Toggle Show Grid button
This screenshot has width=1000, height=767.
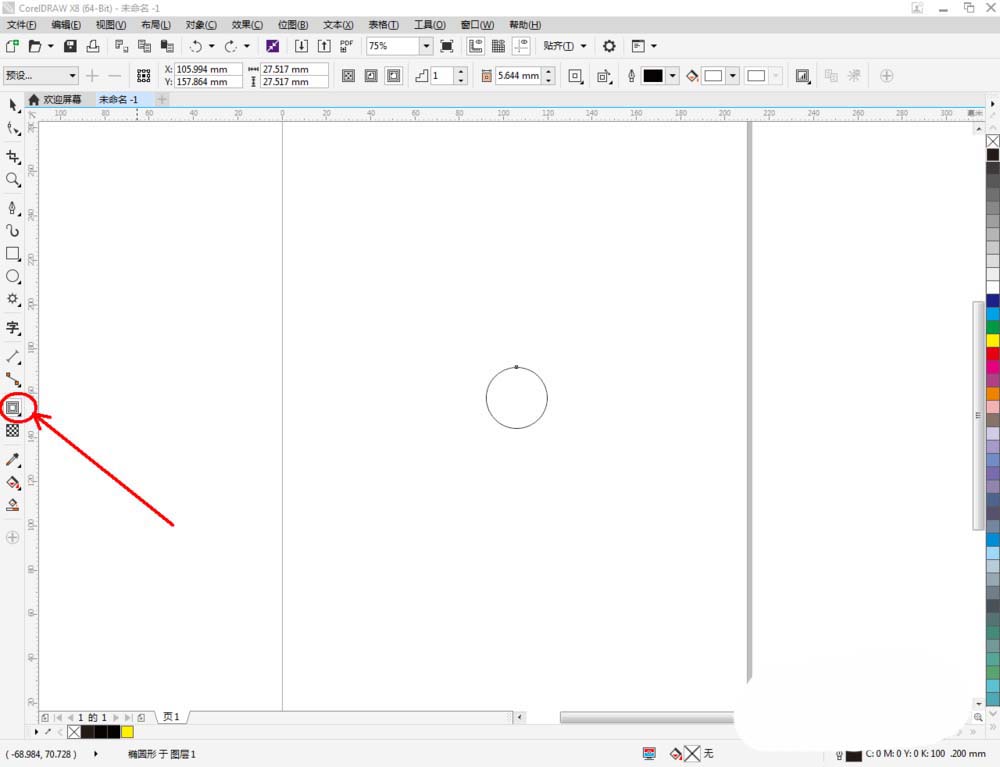pyautogui.click(x=498, y=46)
